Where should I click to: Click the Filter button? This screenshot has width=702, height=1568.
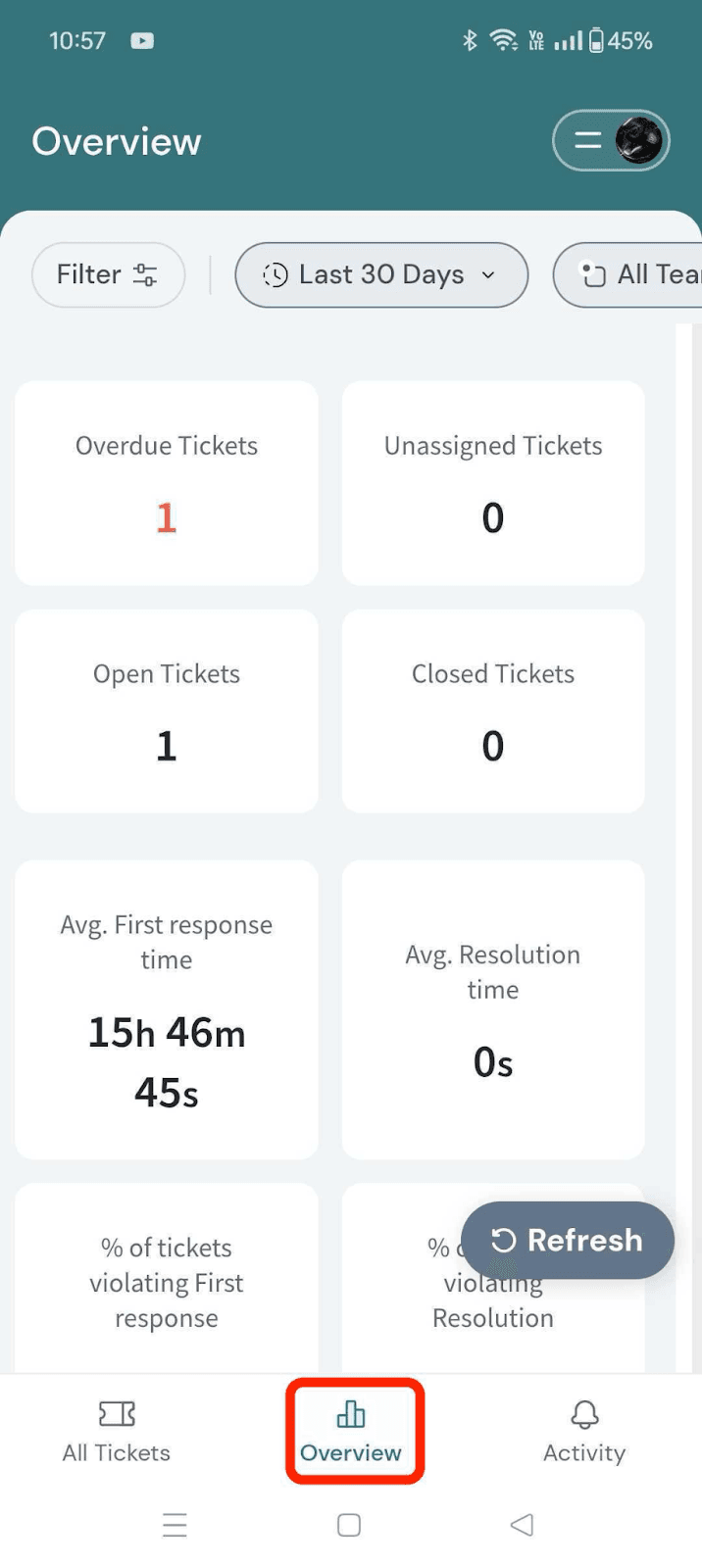pyautogui.click(x=108, y=275)
